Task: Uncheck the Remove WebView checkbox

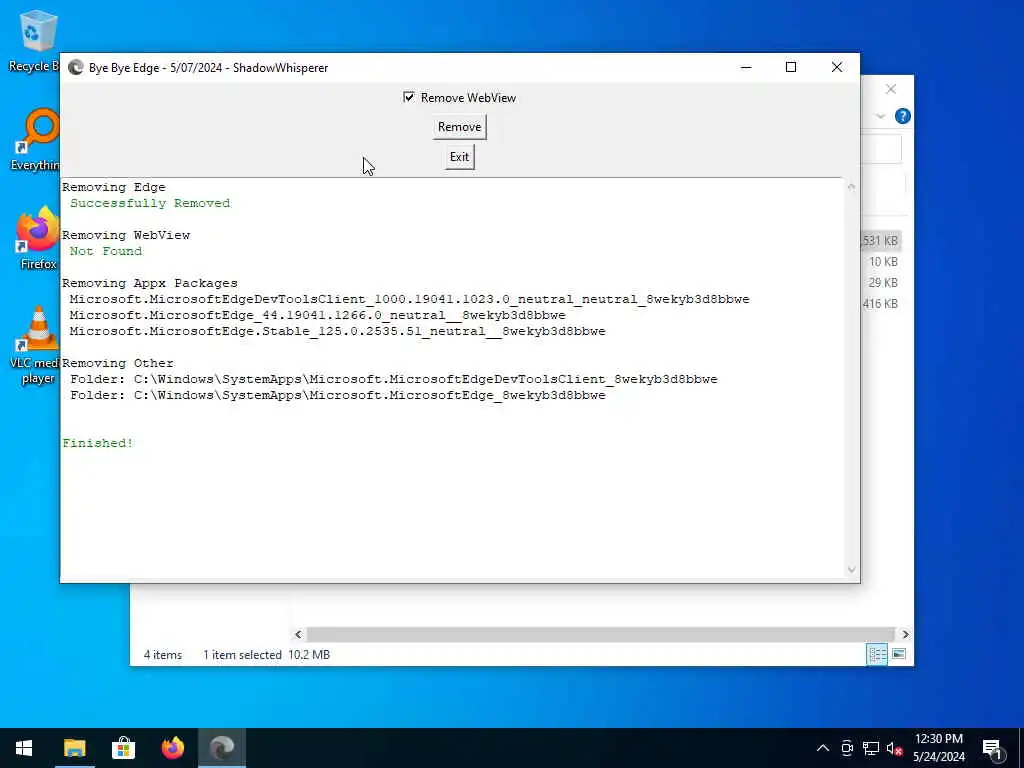Action: 409,97
